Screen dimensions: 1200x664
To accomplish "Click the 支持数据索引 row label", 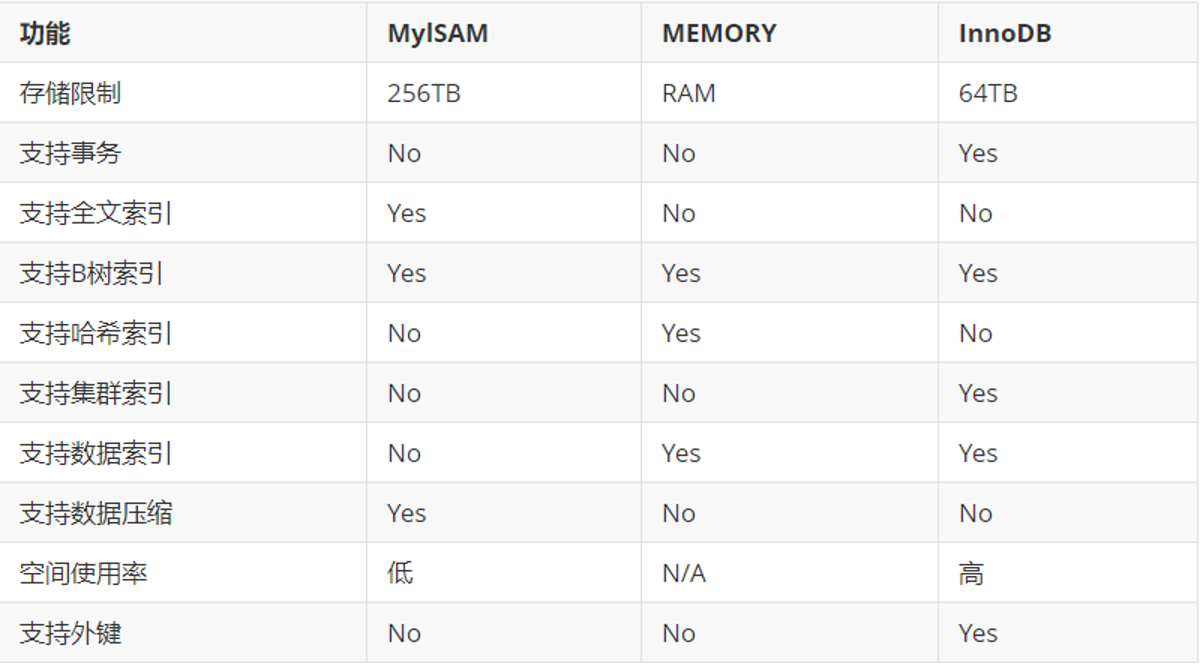I will pos(96,453).
